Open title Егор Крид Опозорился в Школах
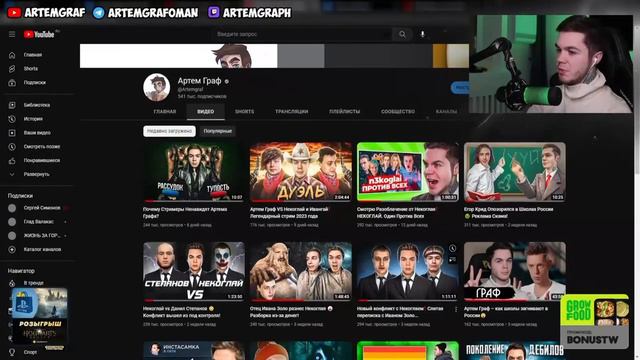The height and width of the screenshot is (360, 640). (x=509, y=213)
